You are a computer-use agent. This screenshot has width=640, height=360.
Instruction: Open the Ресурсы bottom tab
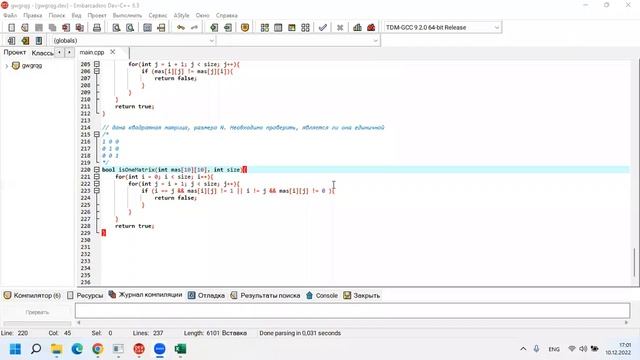85,295
